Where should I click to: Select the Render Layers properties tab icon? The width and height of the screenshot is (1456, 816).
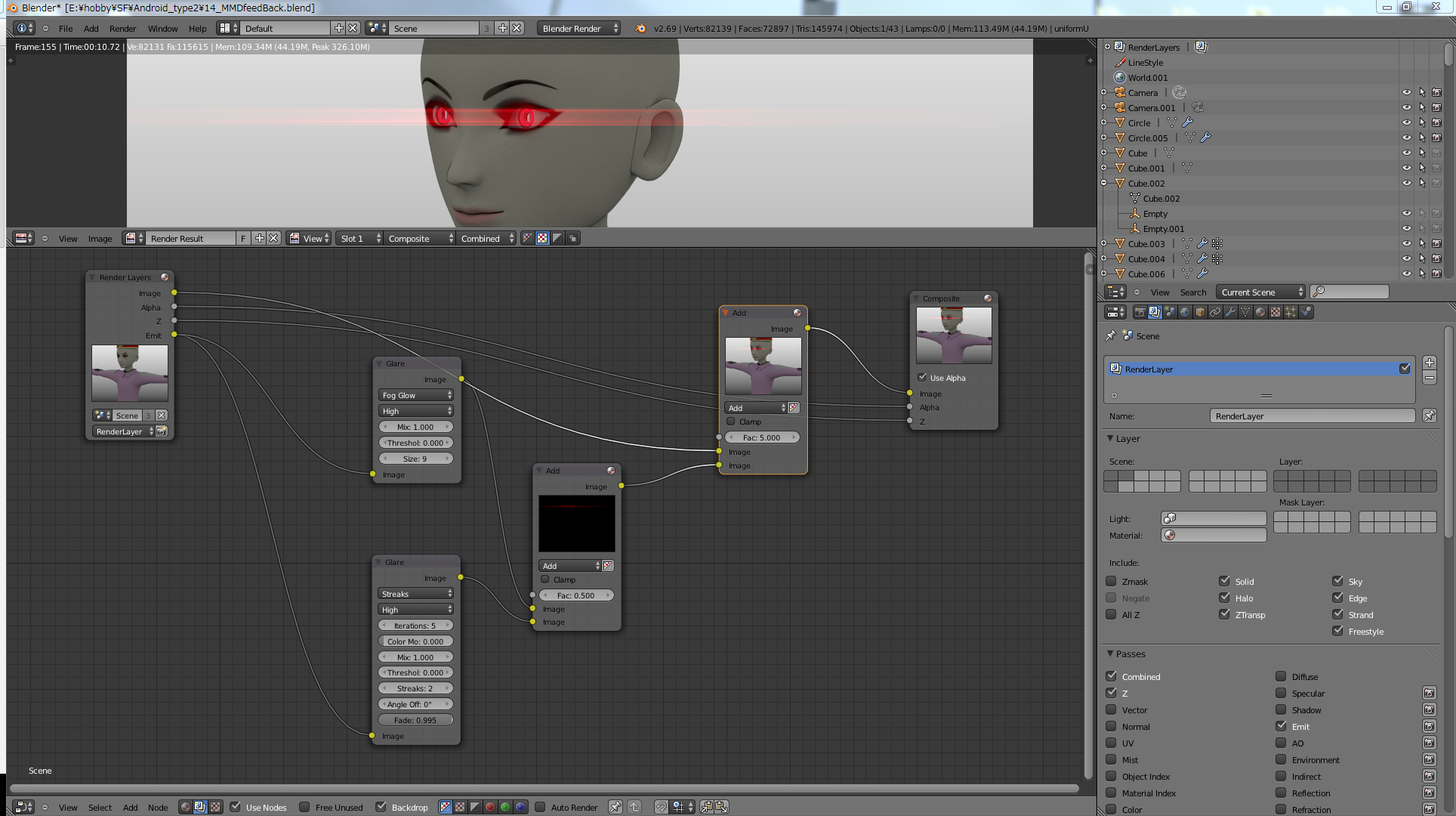1155,312
